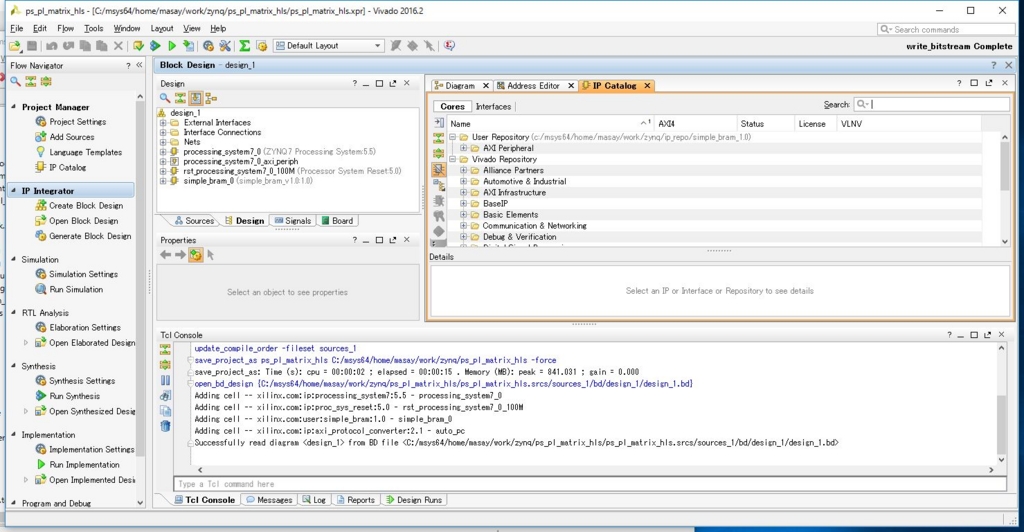Click the Generate Bitstream toolbar icon

coord(188,46)
